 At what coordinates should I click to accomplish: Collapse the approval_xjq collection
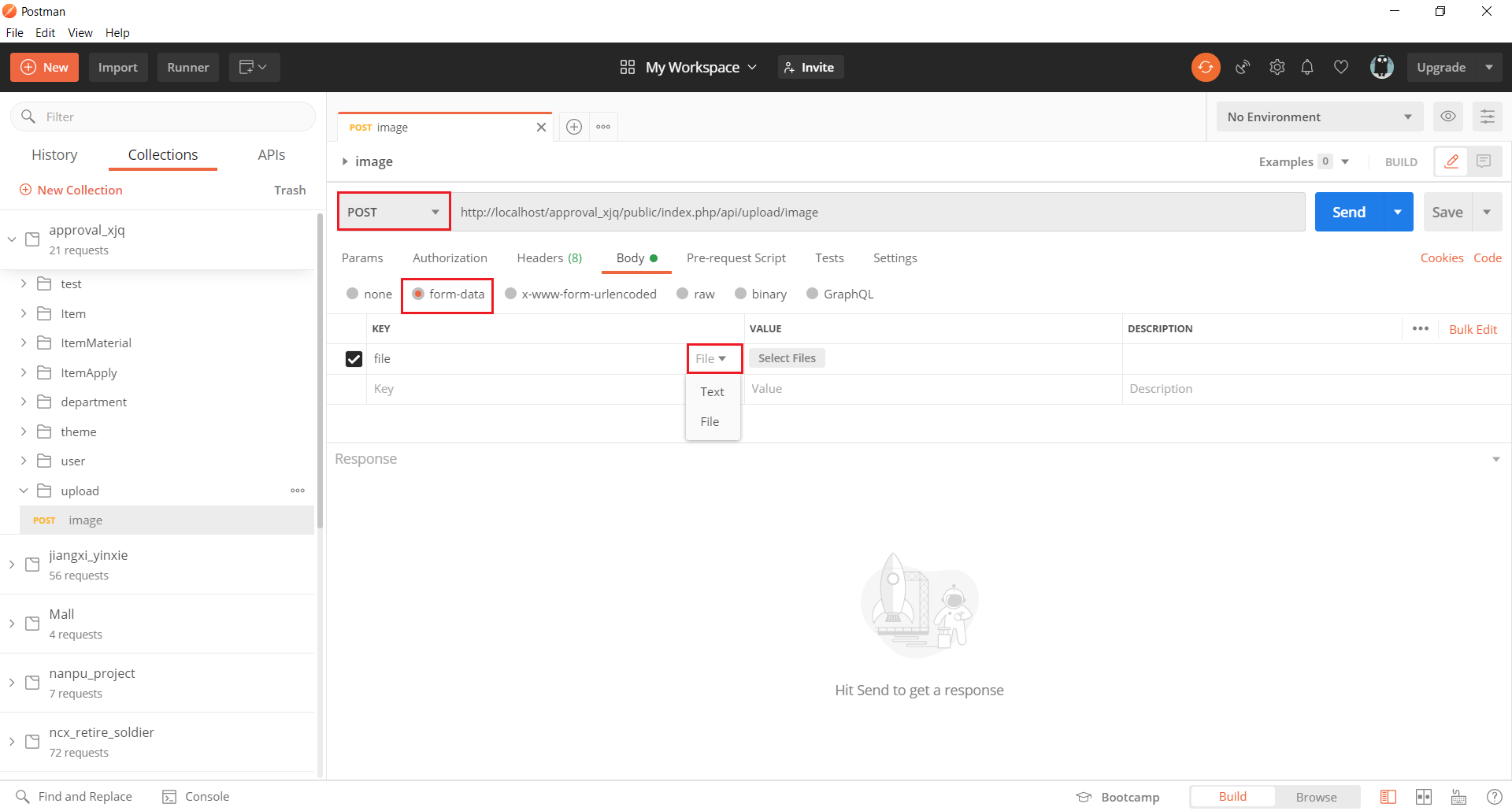click(12, 239)
